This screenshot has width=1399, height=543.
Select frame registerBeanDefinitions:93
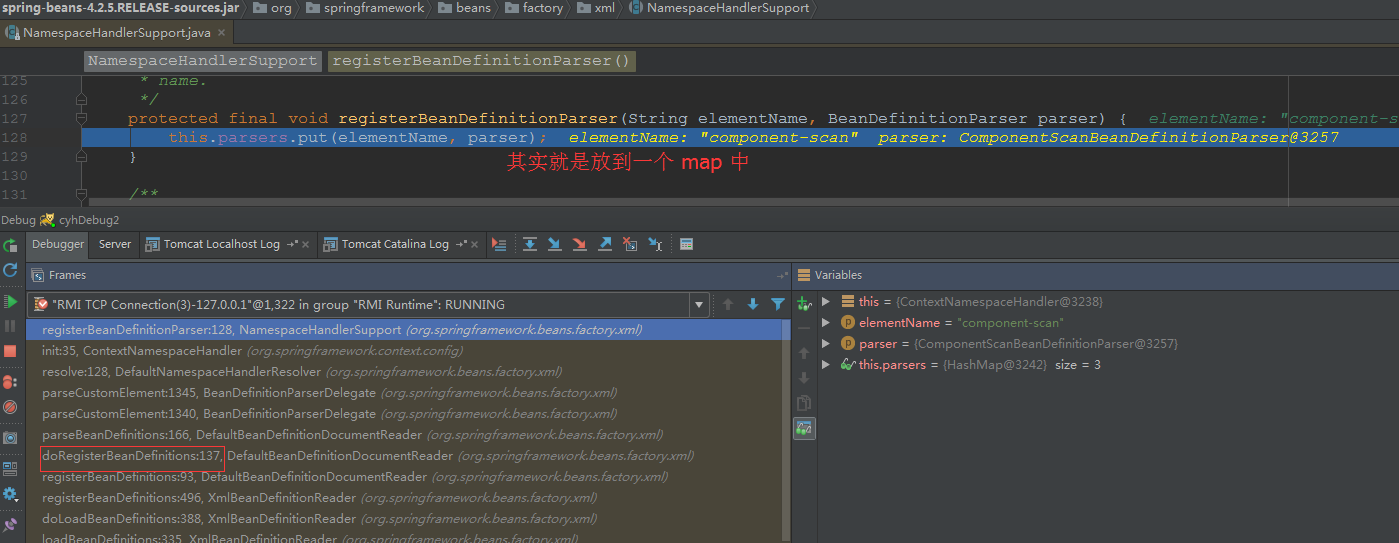(408, 477)
